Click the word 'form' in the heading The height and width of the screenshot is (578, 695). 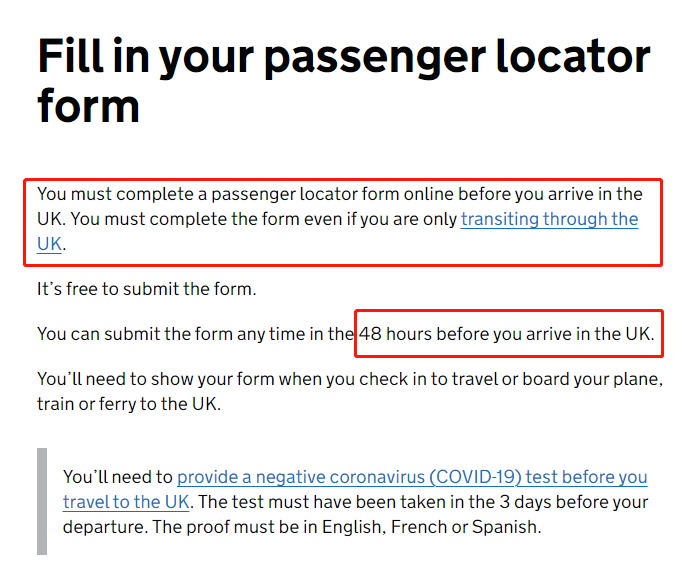[88, 106]
